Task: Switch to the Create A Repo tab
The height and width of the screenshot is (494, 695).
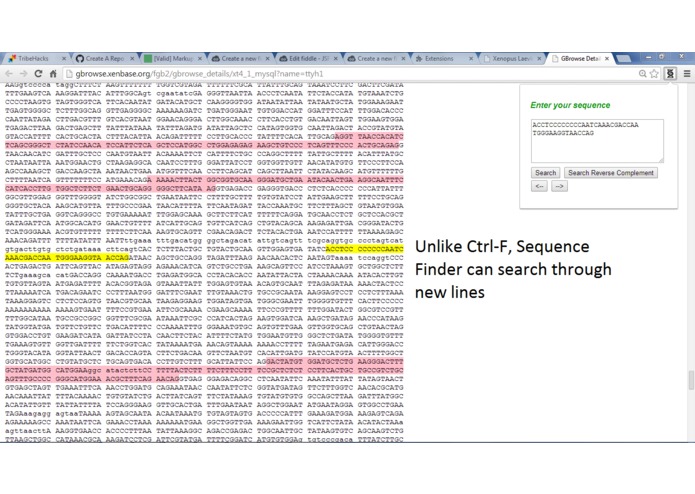Action: (x=104, y=58)
